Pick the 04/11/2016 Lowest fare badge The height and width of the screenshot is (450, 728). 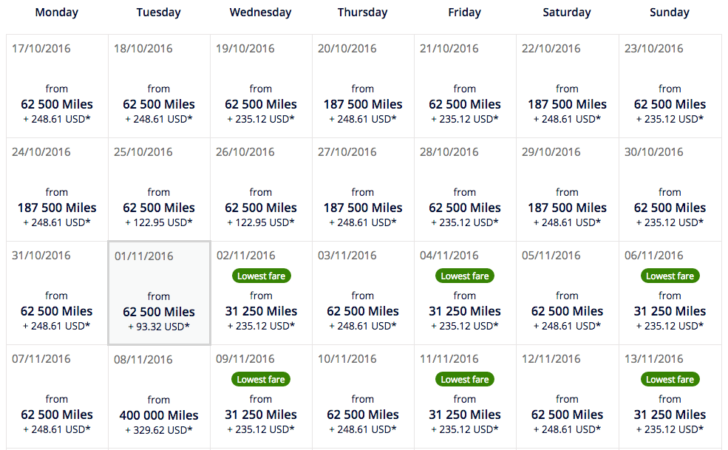(465, 276)
